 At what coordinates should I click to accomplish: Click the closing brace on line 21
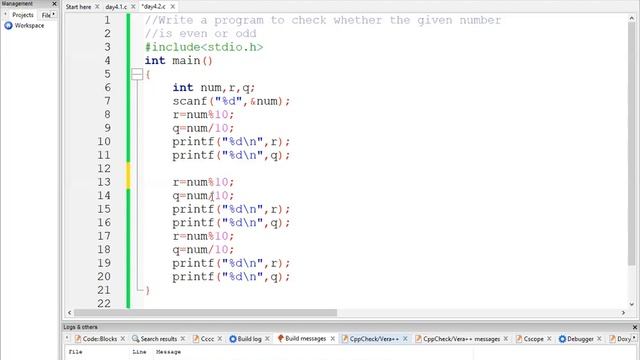point(147,290)
